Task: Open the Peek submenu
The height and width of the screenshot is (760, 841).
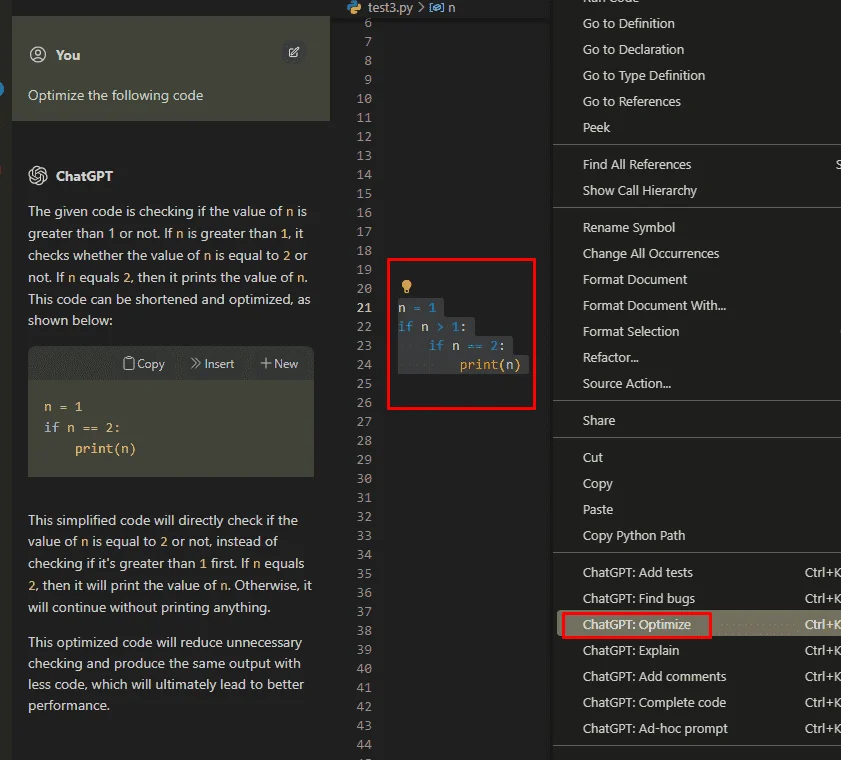Action: pos(596,128)
